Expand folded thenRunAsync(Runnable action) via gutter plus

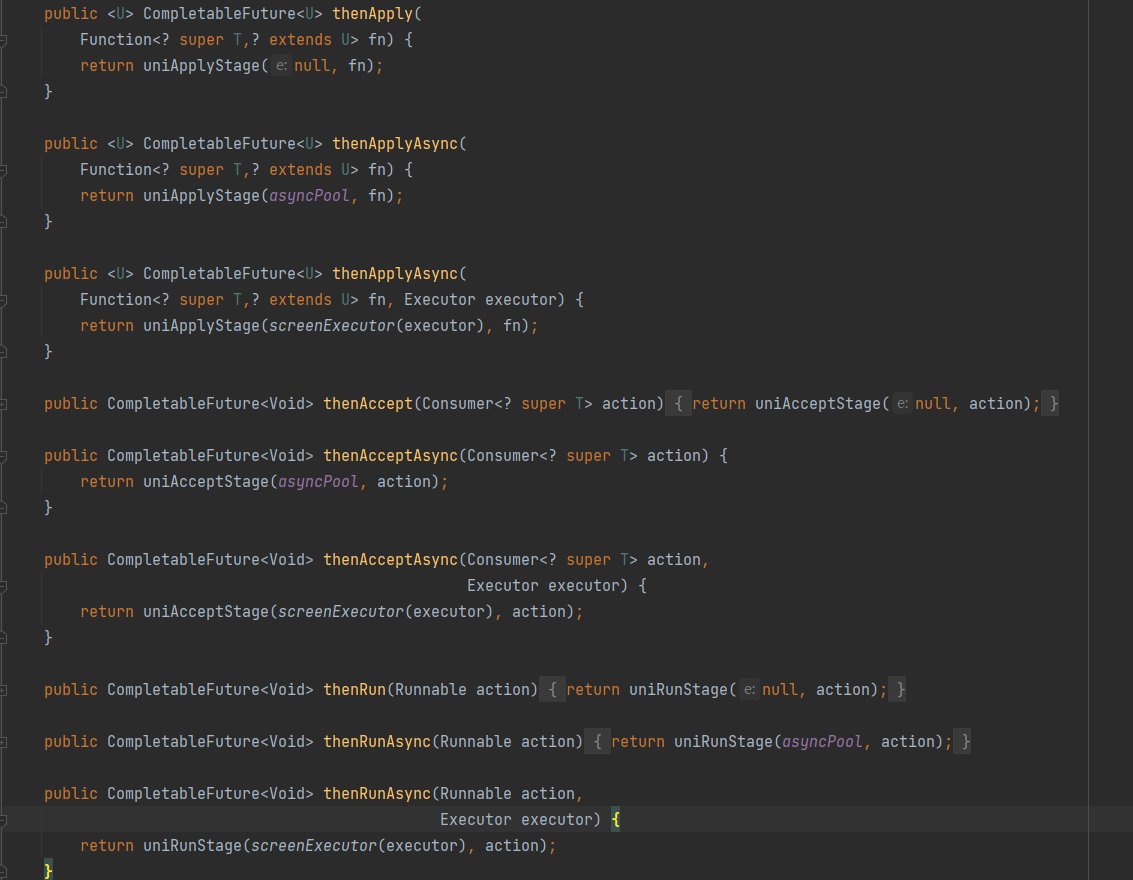tap(4, 743)
